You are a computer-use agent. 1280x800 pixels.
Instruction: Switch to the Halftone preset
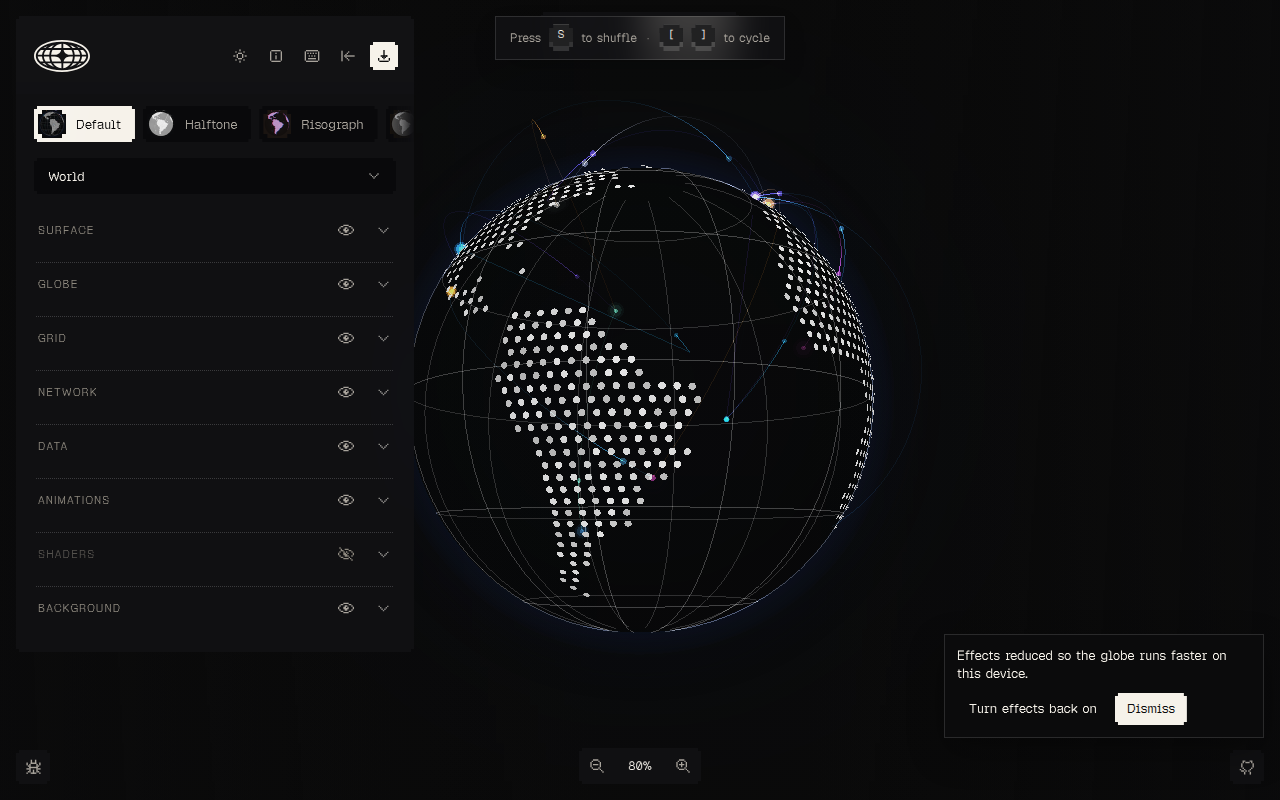pyautogui.click(x=196, y=124)
